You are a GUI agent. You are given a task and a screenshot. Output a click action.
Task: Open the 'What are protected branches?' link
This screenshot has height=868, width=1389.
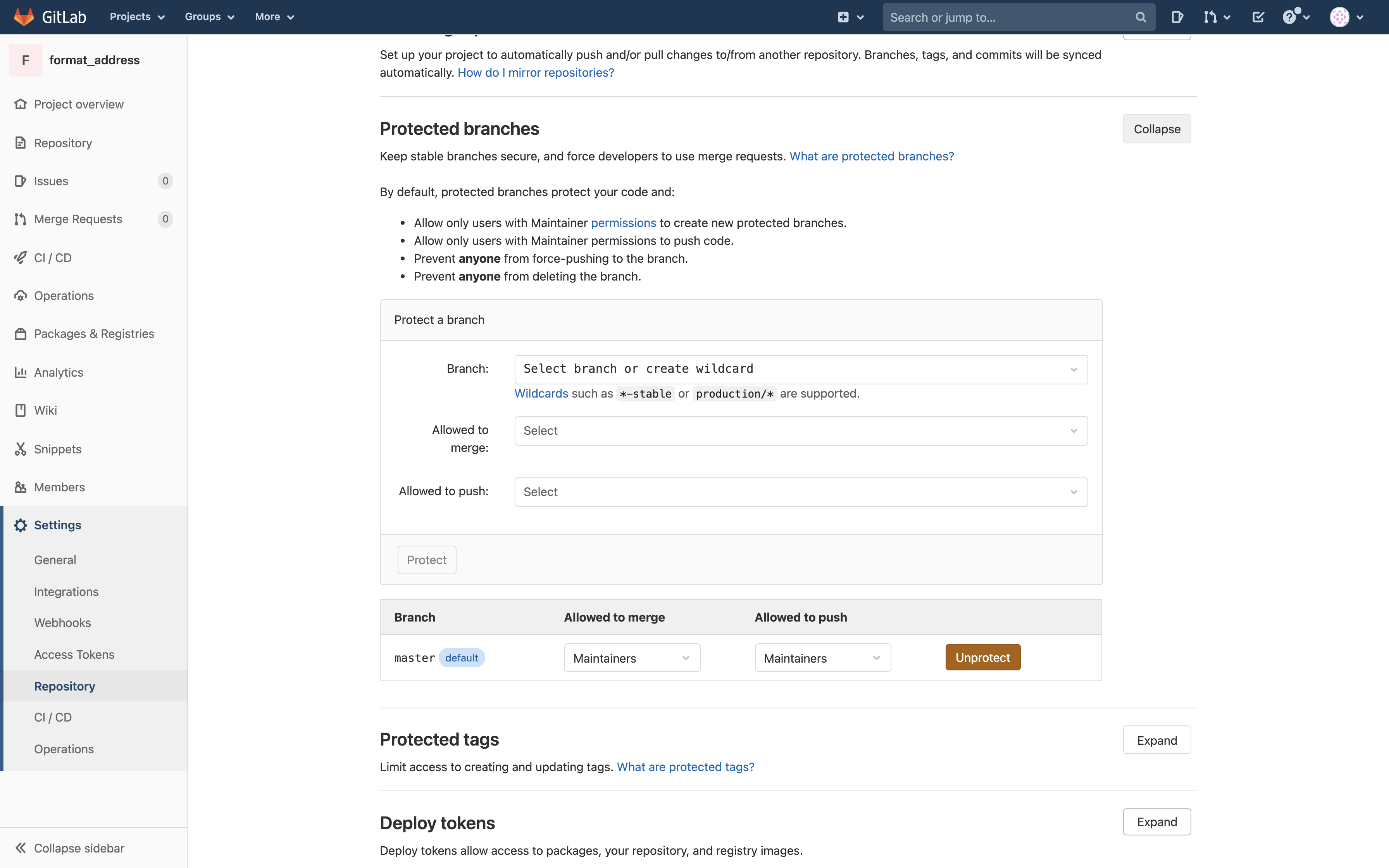point(871,156)
